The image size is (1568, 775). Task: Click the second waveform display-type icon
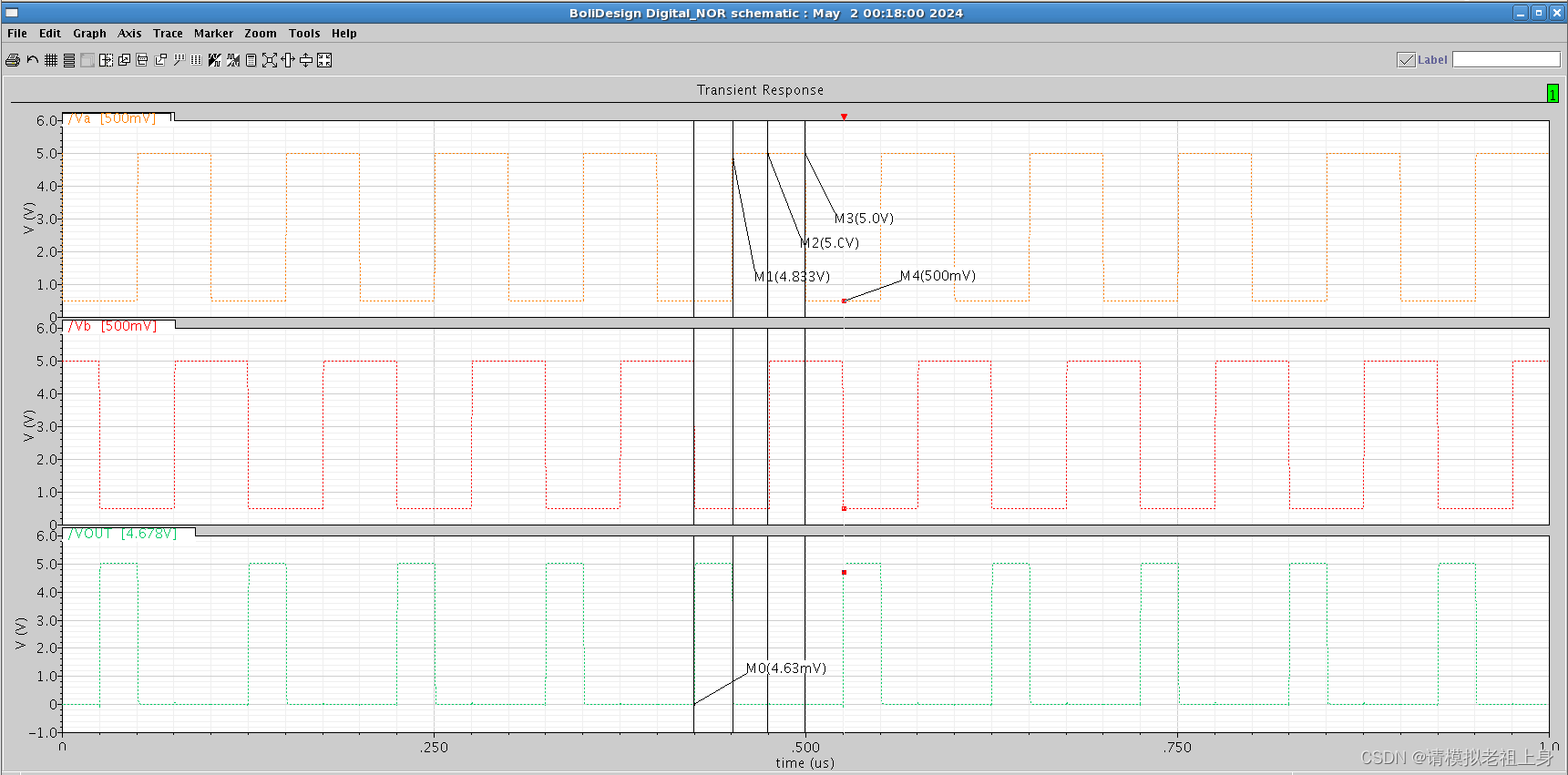coord(233,60)
